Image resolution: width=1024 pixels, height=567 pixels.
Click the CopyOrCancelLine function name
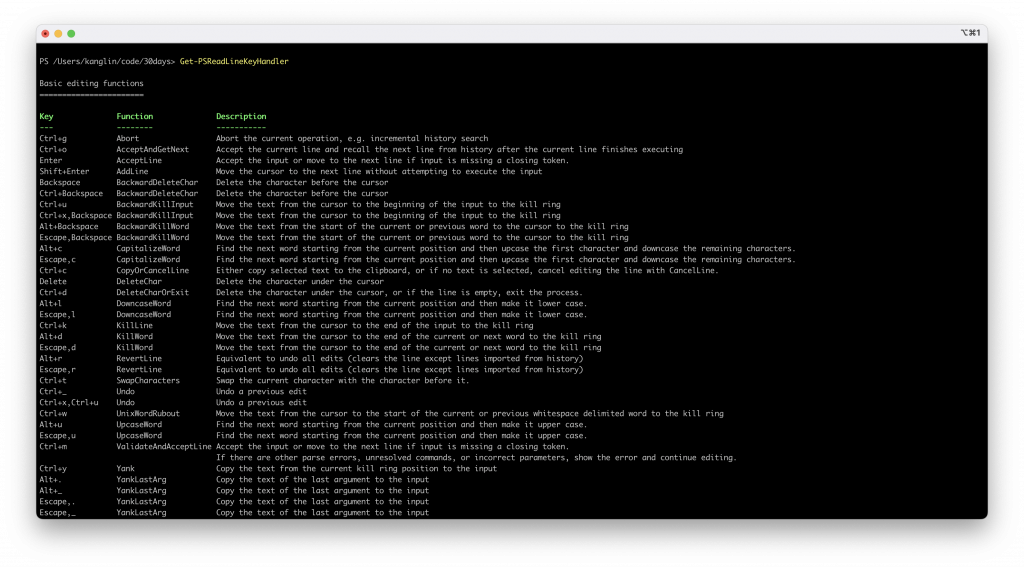(x=152, y=270)
